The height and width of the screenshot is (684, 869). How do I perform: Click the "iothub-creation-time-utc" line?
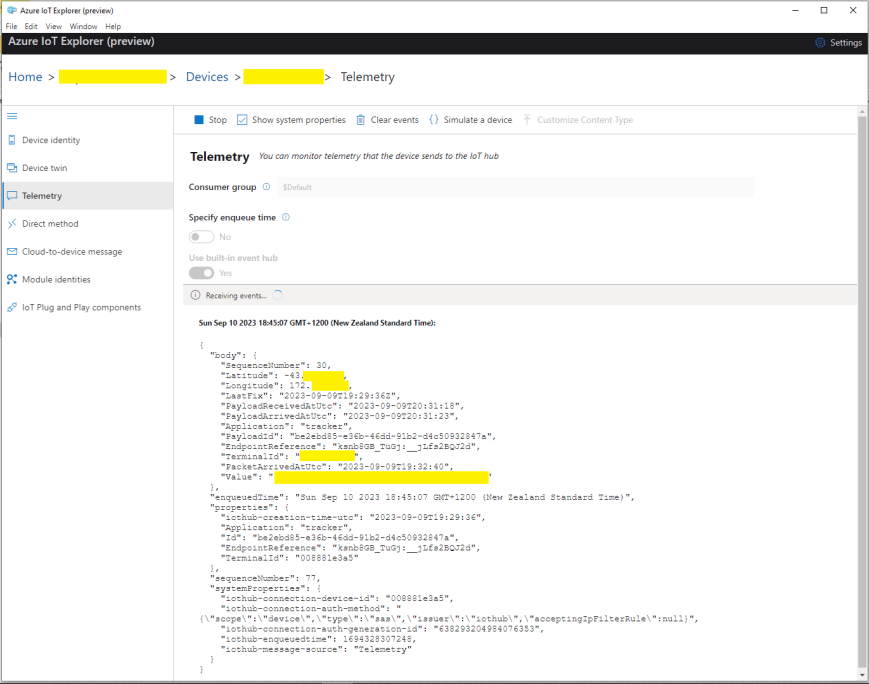click(353, 517)
